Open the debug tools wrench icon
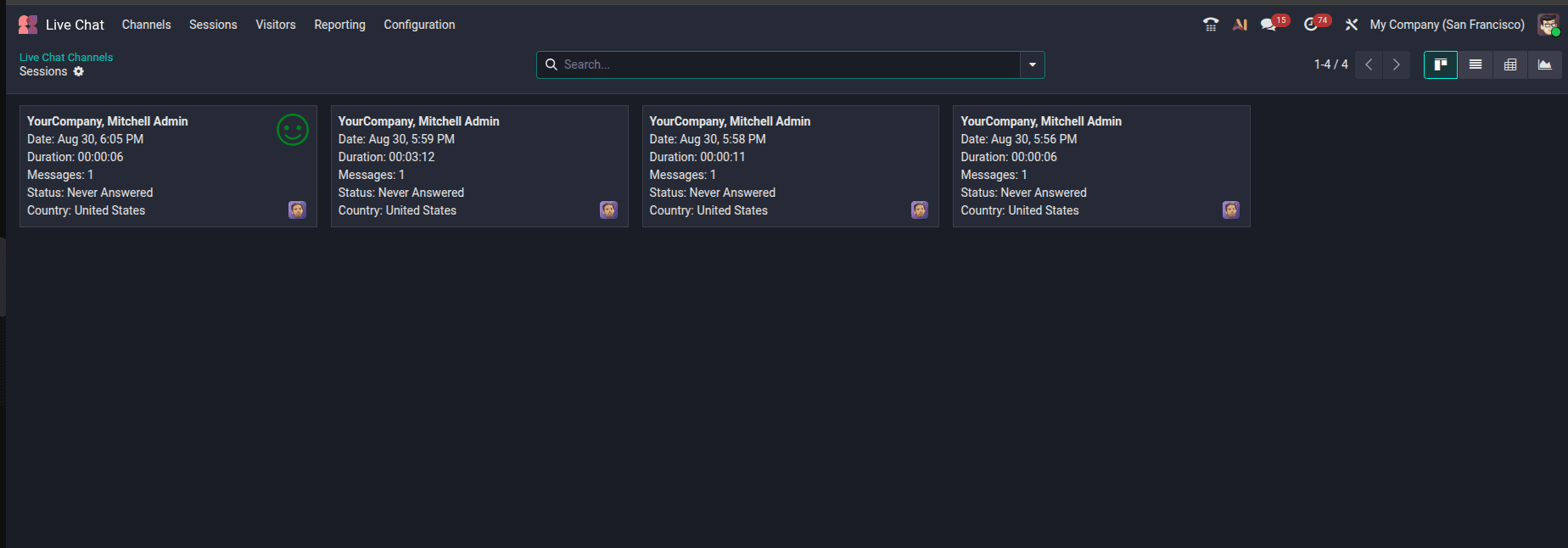1568x548 pixels. 1352,25
